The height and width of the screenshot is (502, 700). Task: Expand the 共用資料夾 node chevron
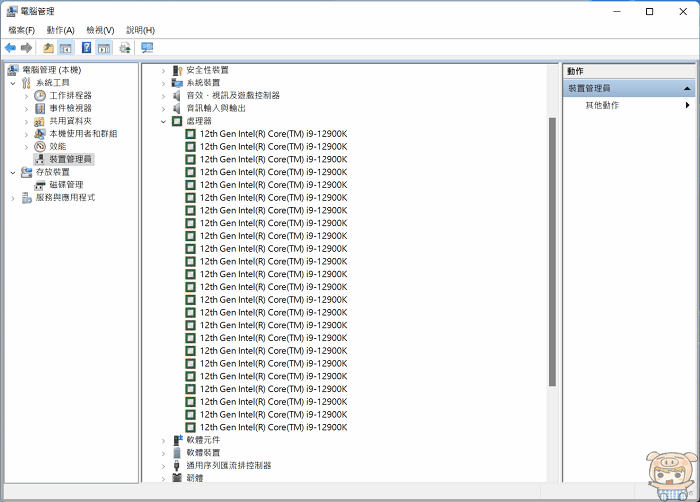click(26, 121)
